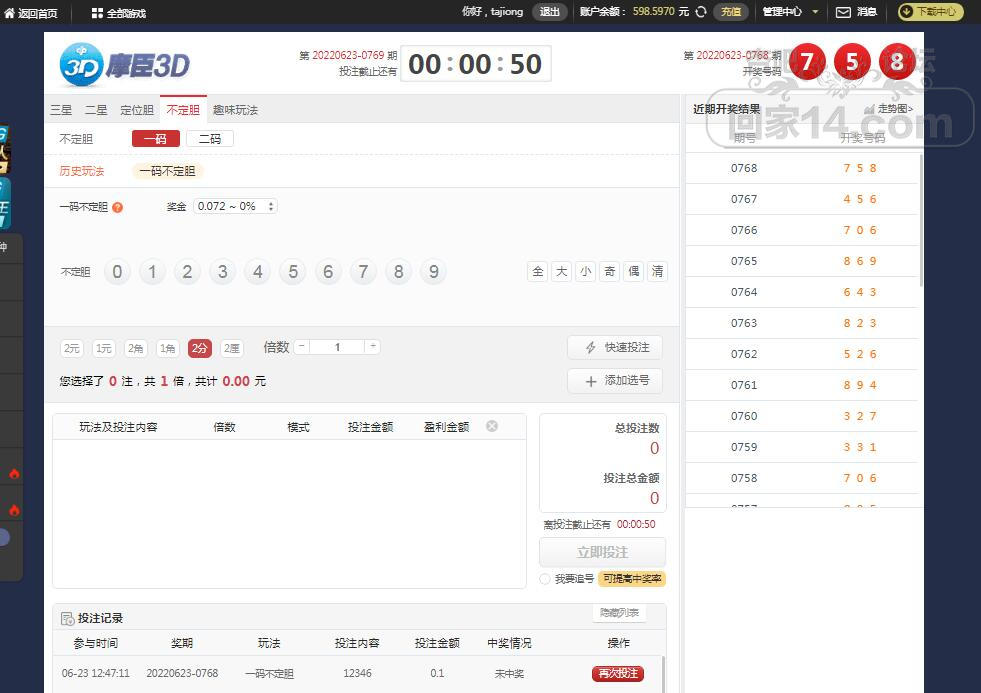Choose the 1元 bet unit
The height and width of the screenshot is (693, 981).
click(104, 348)
